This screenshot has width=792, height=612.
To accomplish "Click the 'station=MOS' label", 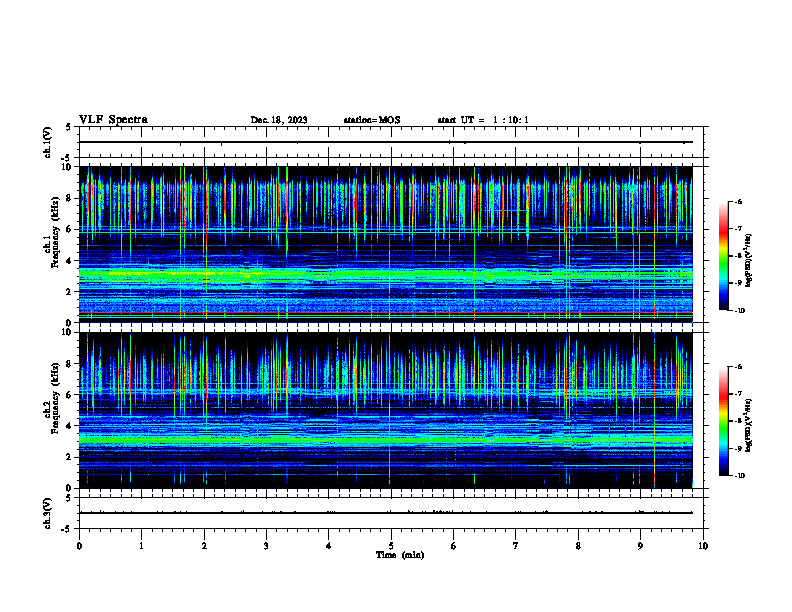I will coord(372,120).
